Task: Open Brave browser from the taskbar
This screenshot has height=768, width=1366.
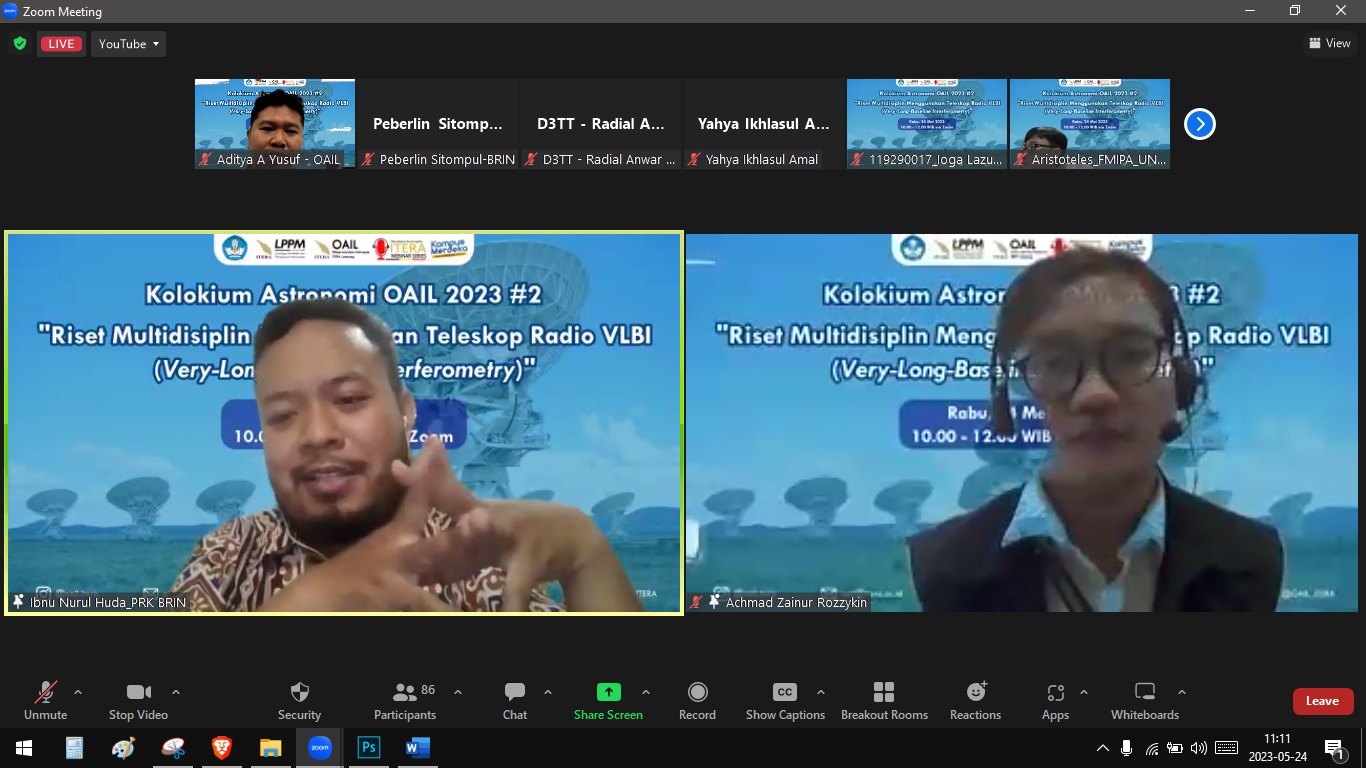Action: click(x=222, y=748)
